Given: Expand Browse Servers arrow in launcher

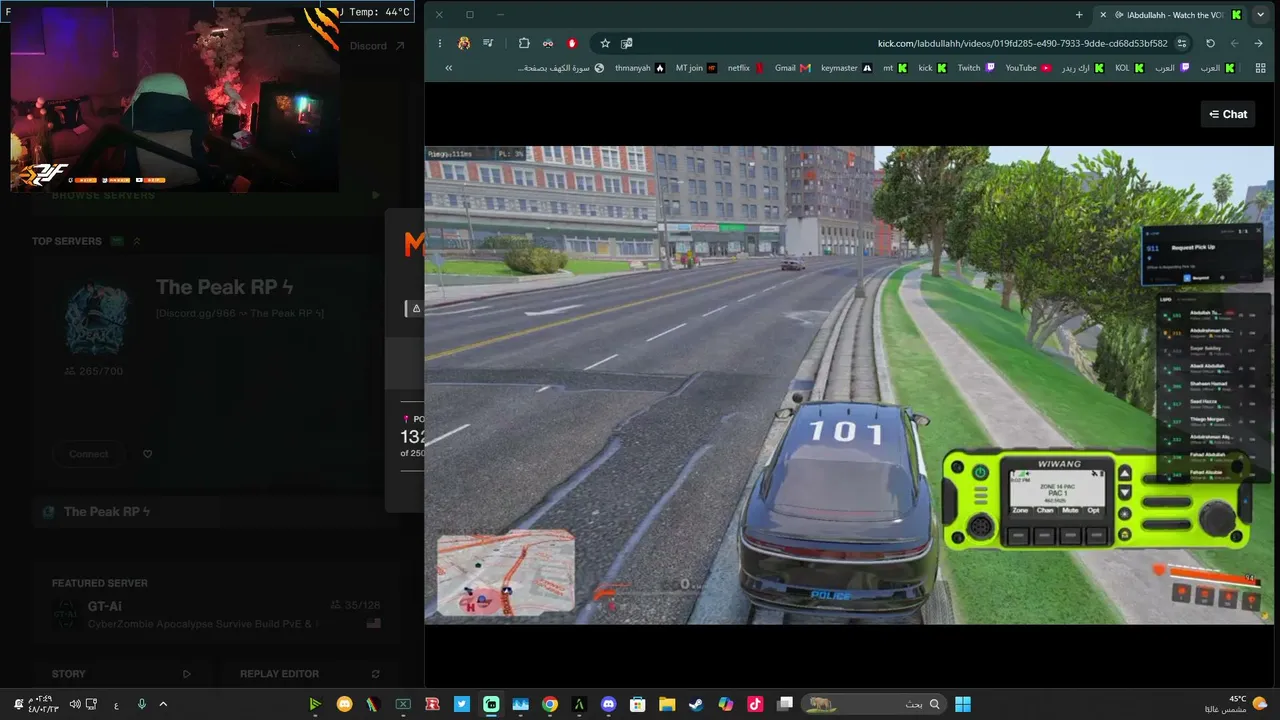Looking at the screenshot, I should [x=376, y=195].
